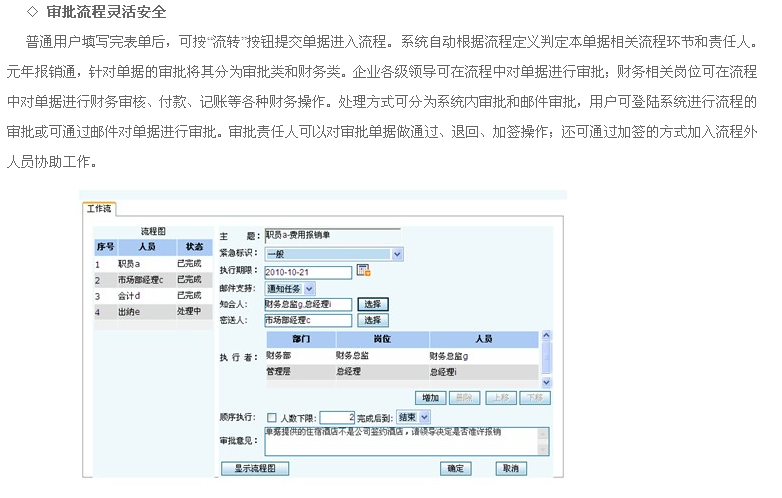Click 选择 button next to 知会人
The height and width of the screenshot is (498, 782).
pos(372,304)
